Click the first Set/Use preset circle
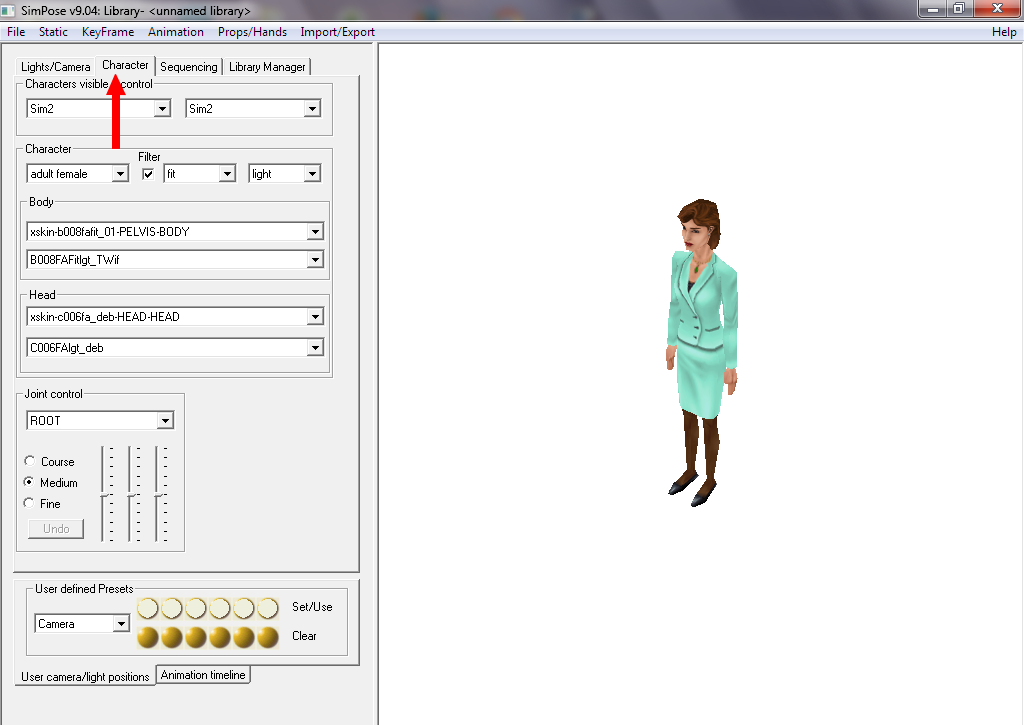 148,608
